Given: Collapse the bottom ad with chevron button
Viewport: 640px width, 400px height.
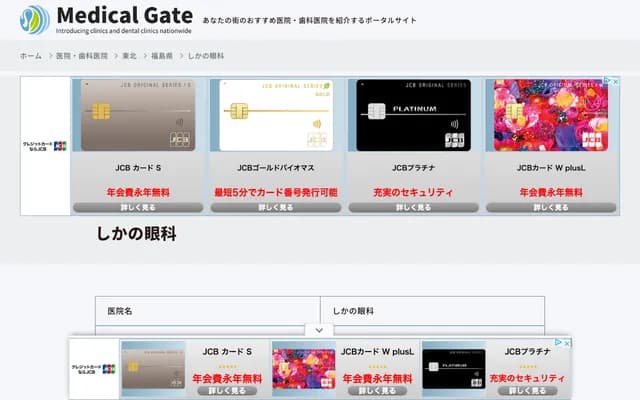Looking at the screenshot, I should point(319,330).
